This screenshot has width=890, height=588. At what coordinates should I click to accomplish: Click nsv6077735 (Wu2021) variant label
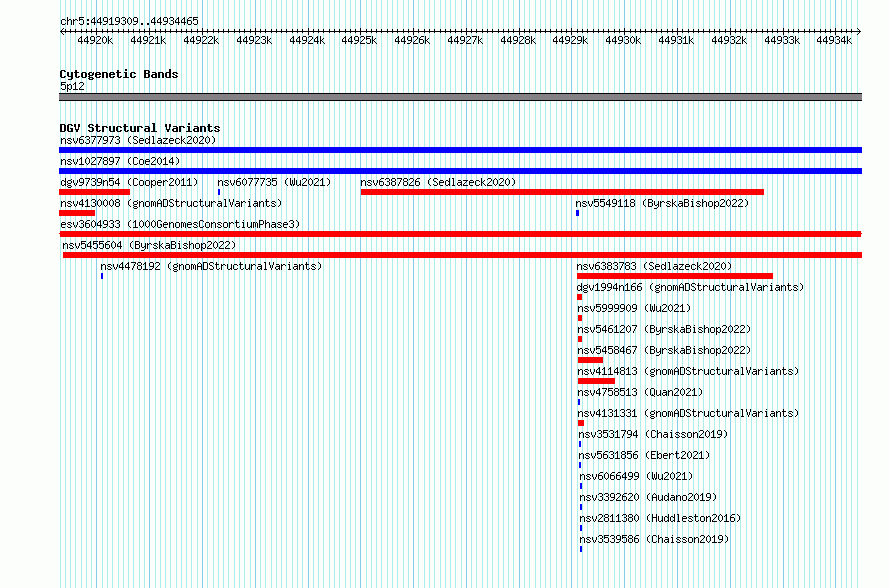(274, 182)
